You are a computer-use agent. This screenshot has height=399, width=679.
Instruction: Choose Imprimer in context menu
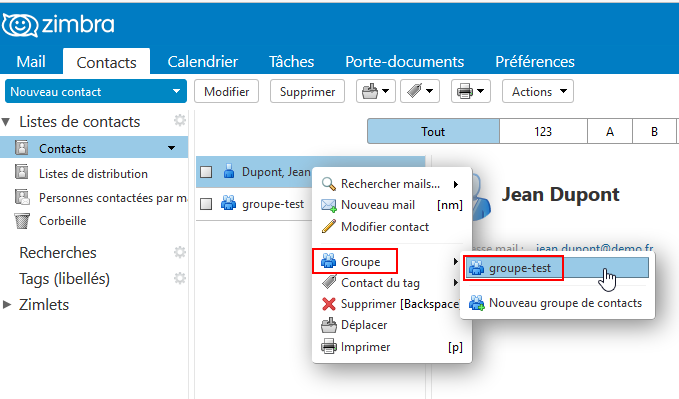[391, 347]
